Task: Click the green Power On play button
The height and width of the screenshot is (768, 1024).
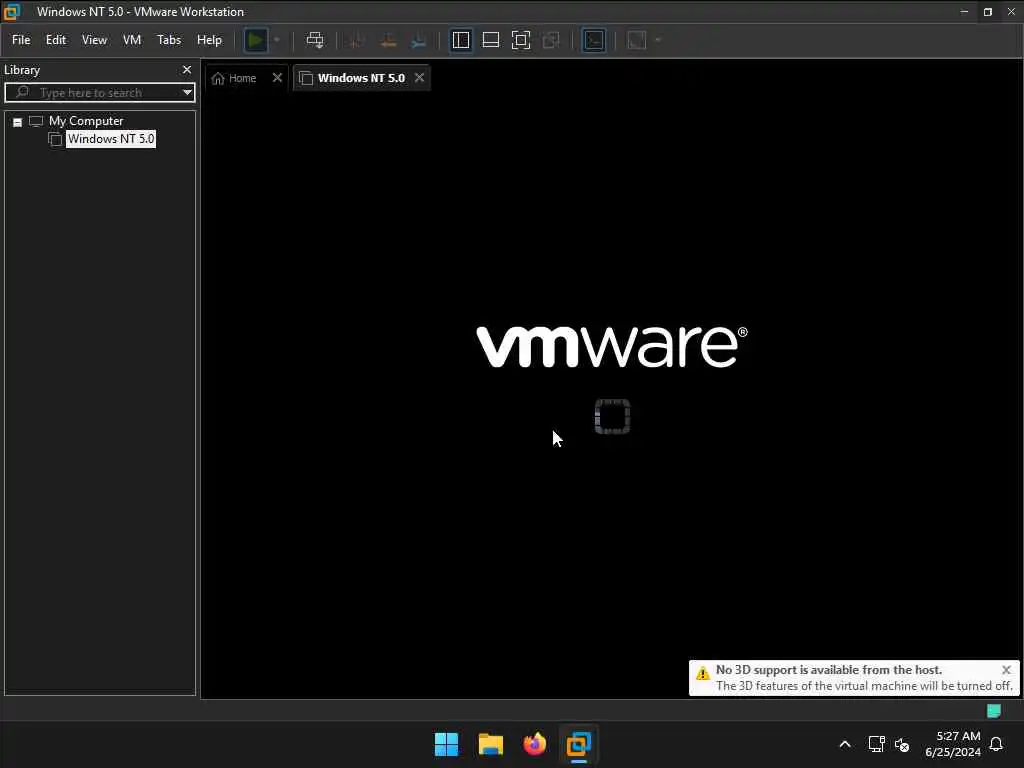Action: [x=255, y=40]
